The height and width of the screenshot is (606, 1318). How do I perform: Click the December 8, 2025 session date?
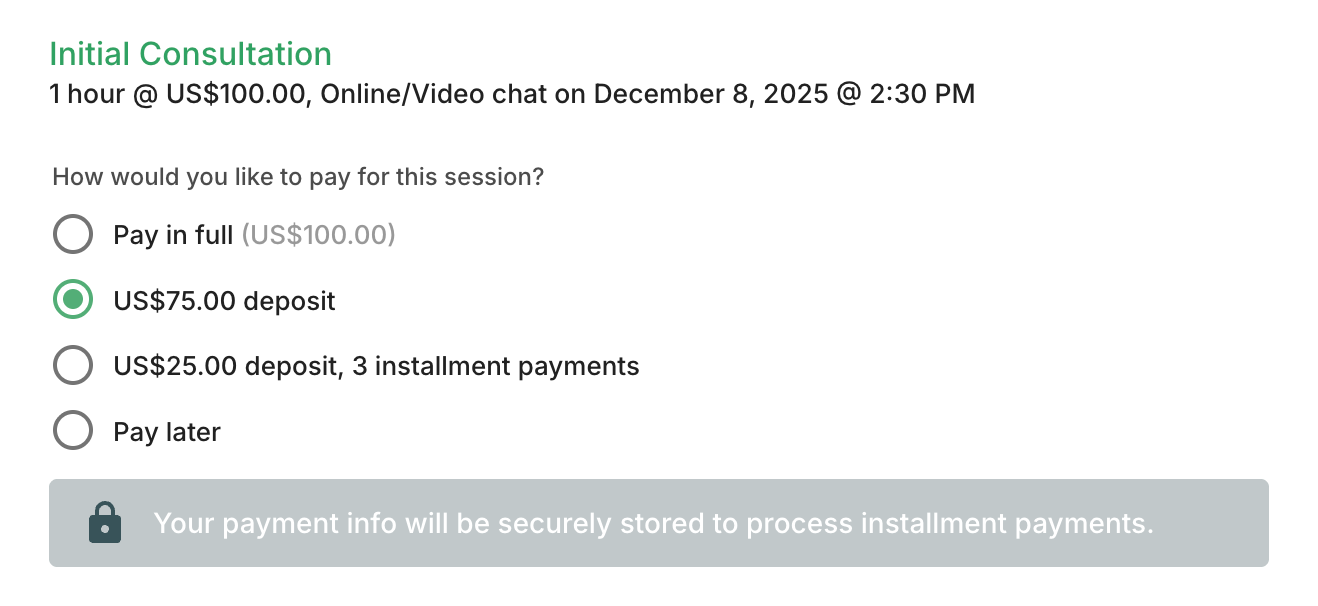(x=710, y=95)
